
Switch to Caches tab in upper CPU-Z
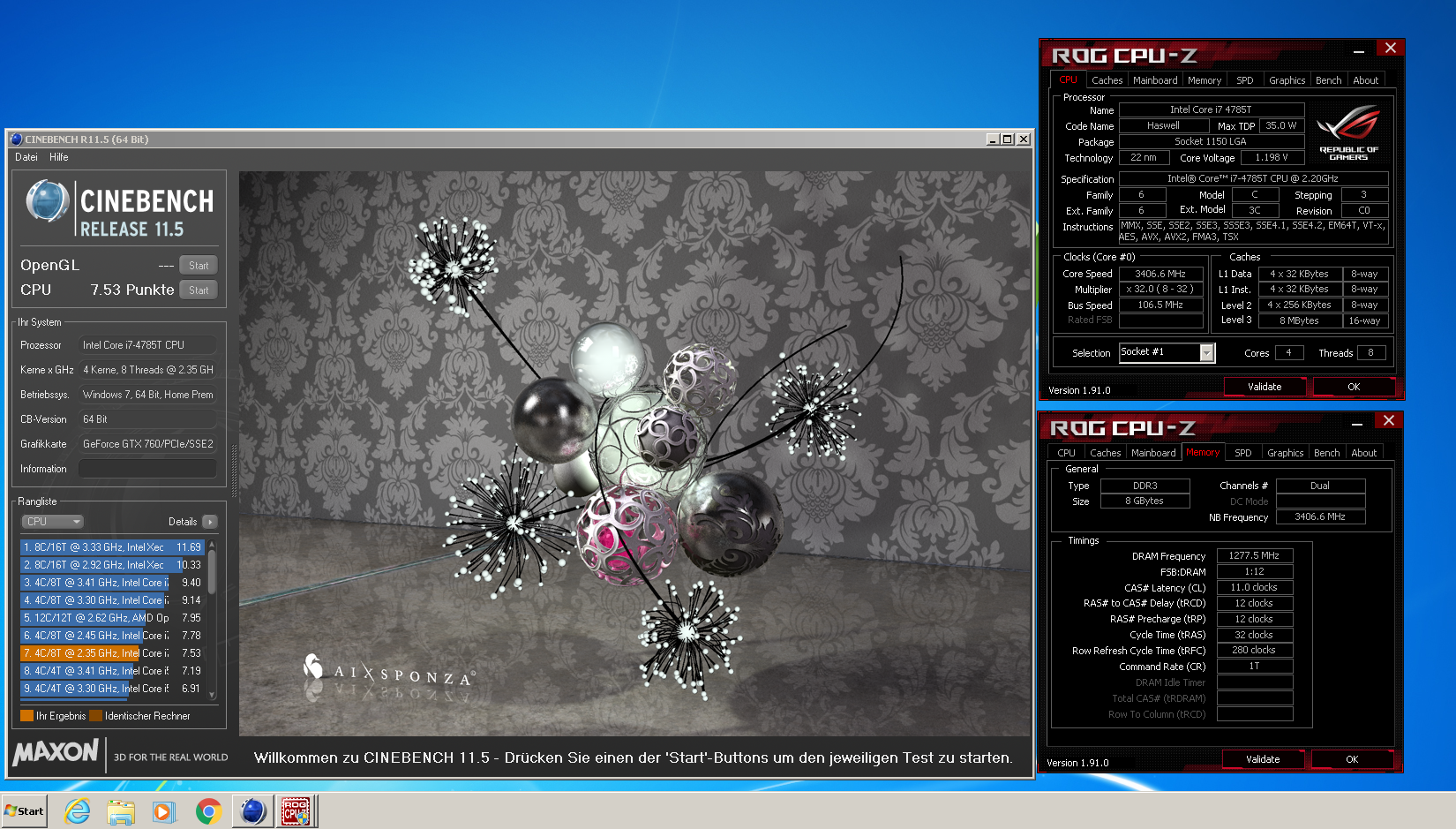coord(1107,80)
